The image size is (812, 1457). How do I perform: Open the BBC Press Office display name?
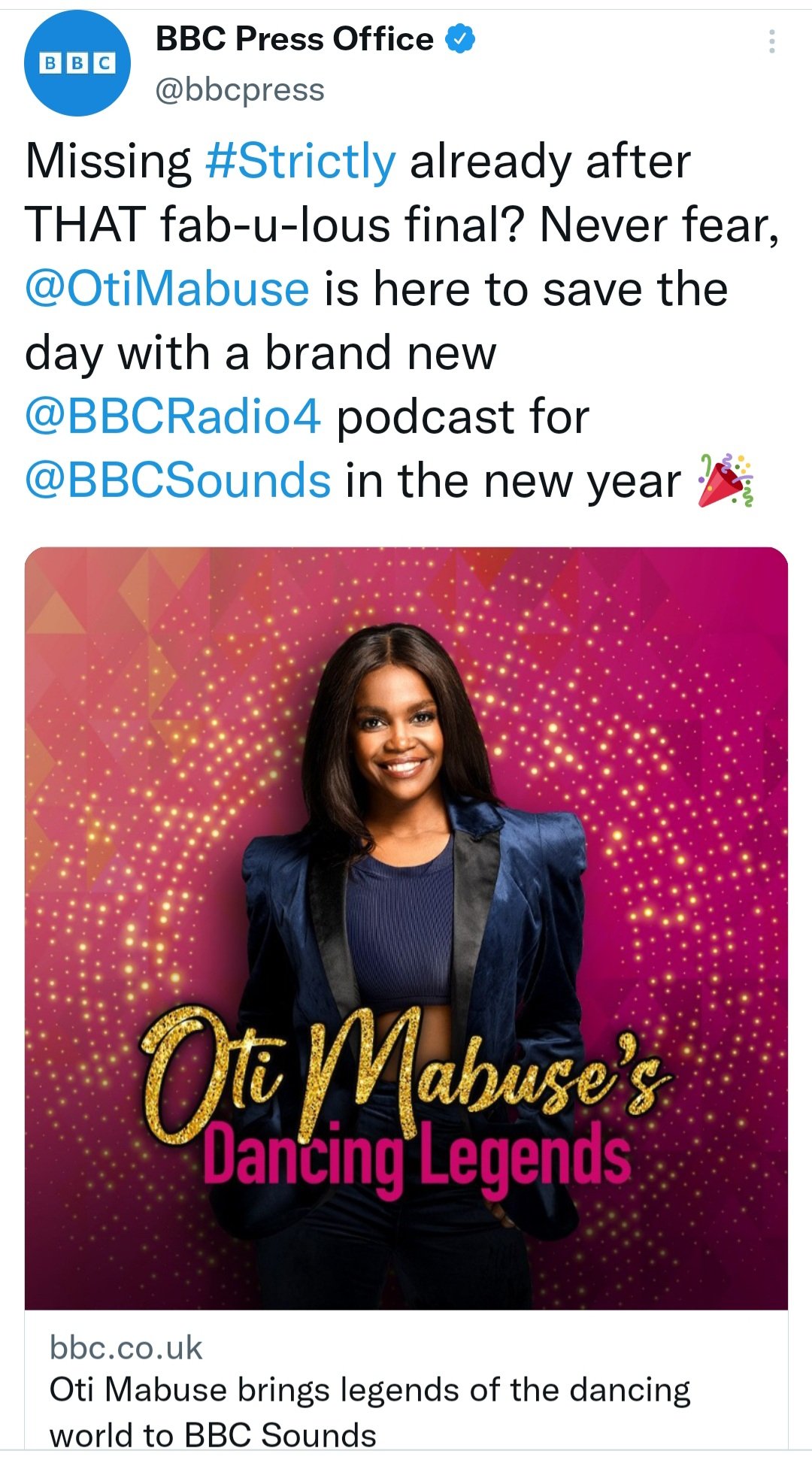(x=294, y=39)
